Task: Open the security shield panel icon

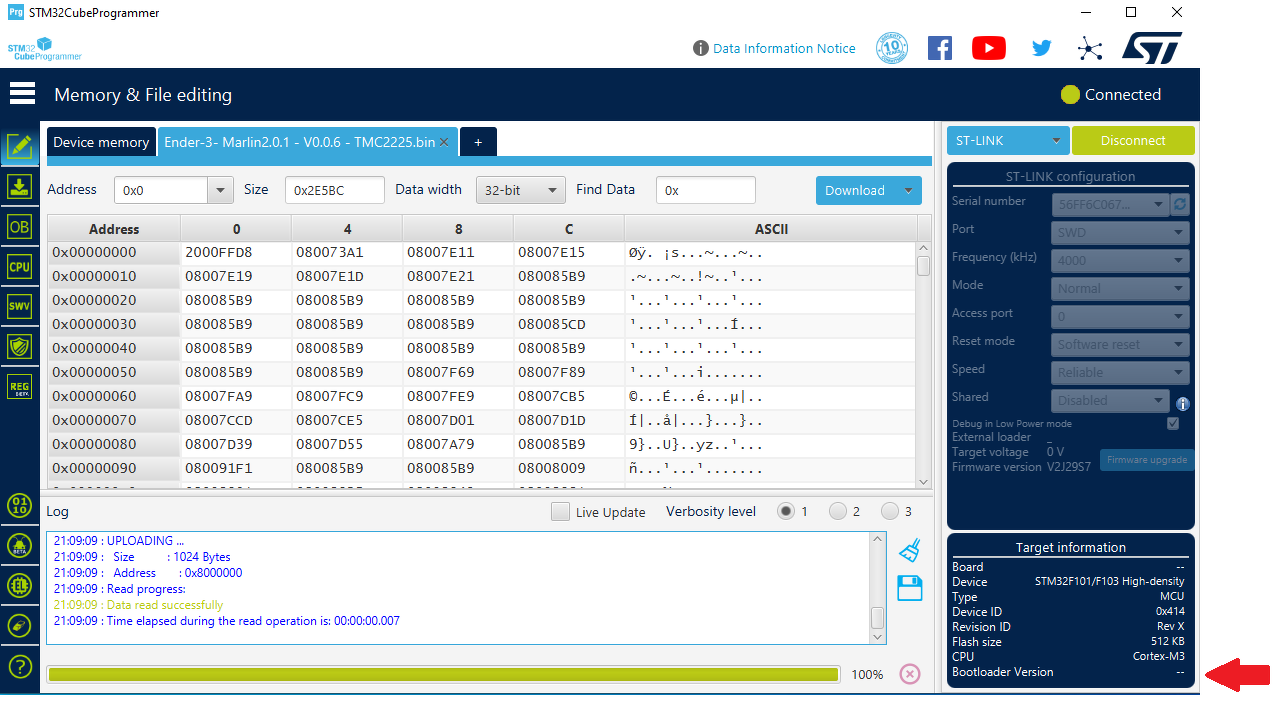Action: pyautogui.click(x=20, y=346)
